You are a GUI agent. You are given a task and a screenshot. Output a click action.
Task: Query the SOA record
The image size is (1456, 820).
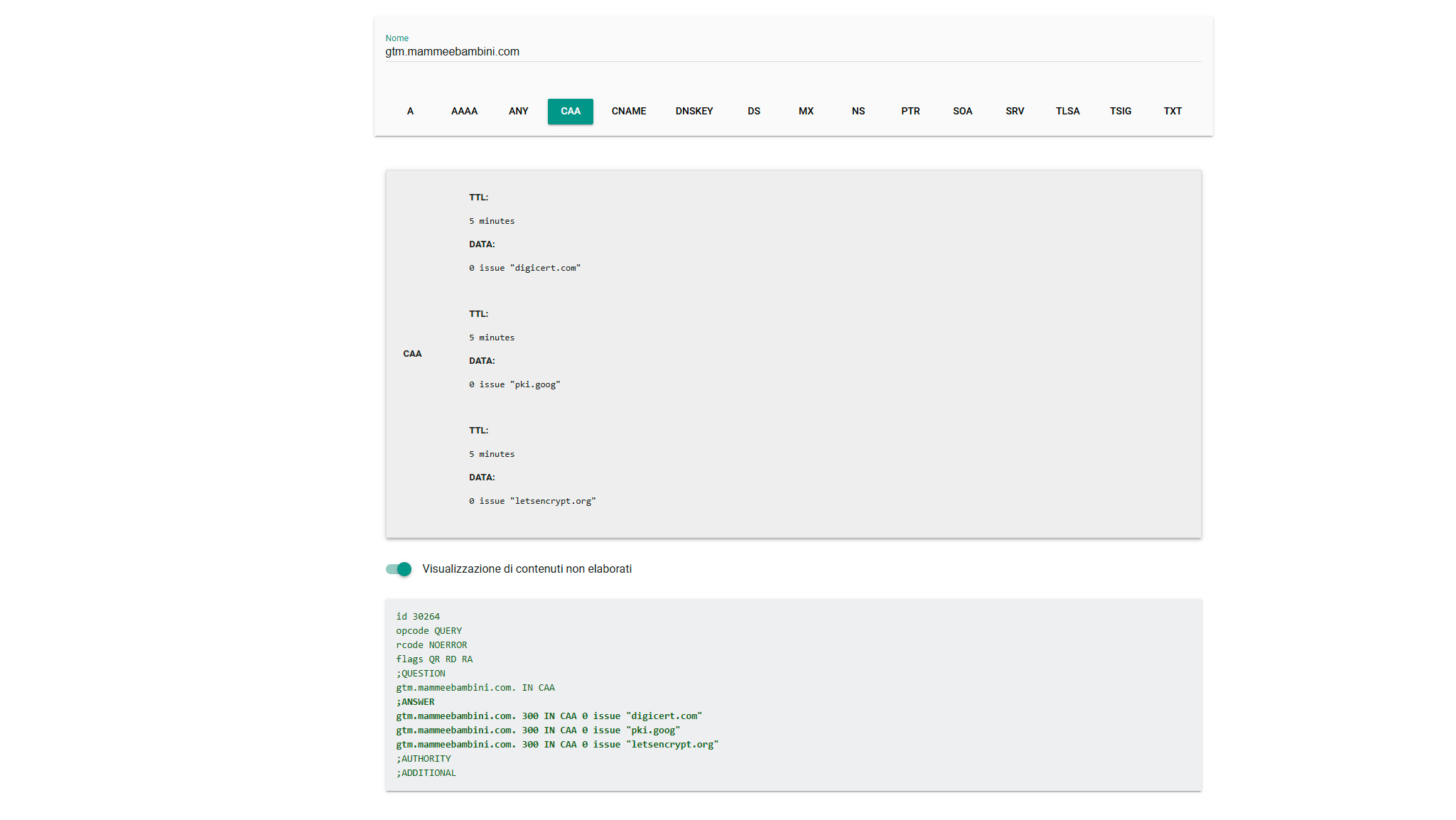coord(962,112)
